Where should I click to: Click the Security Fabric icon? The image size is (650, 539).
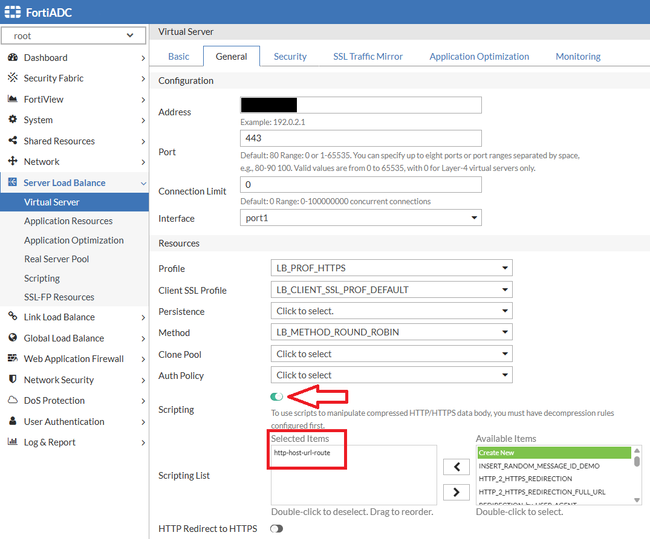click(13, 78)
